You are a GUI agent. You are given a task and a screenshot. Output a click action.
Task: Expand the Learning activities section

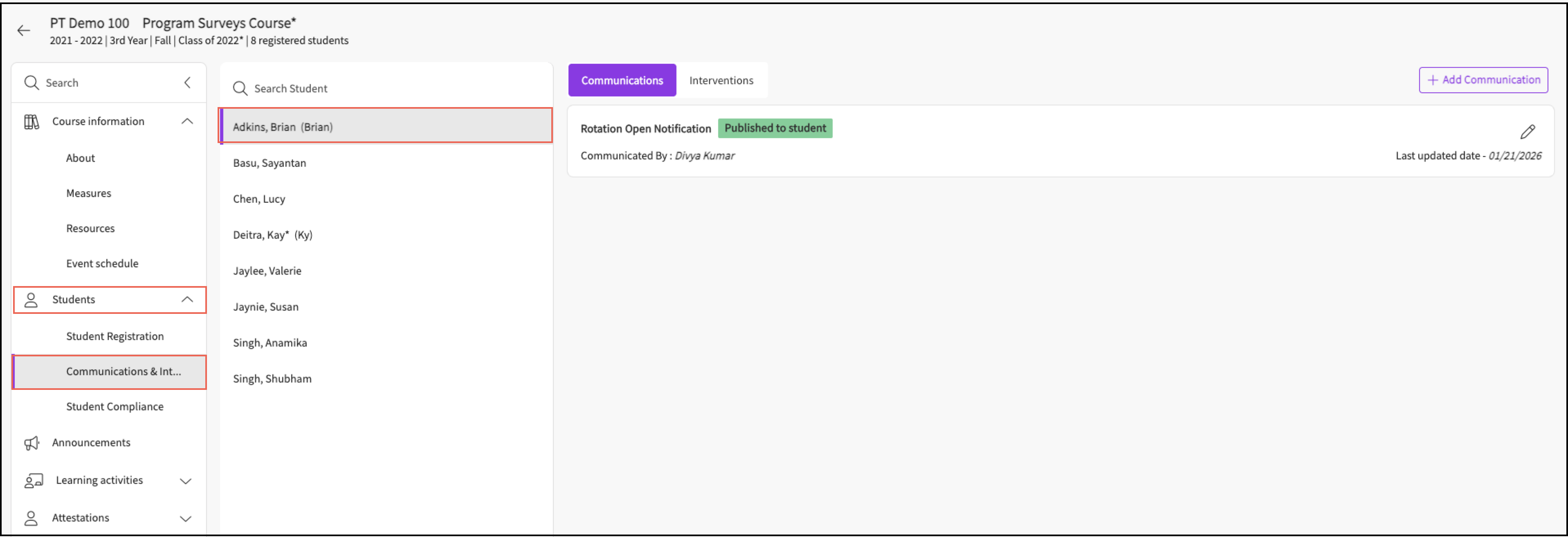pyautogui.click(x=186, y=481)
